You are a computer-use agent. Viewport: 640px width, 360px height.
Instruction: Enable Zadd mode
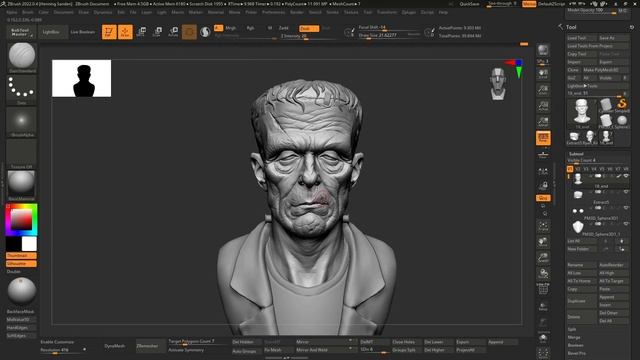point(284,28)
